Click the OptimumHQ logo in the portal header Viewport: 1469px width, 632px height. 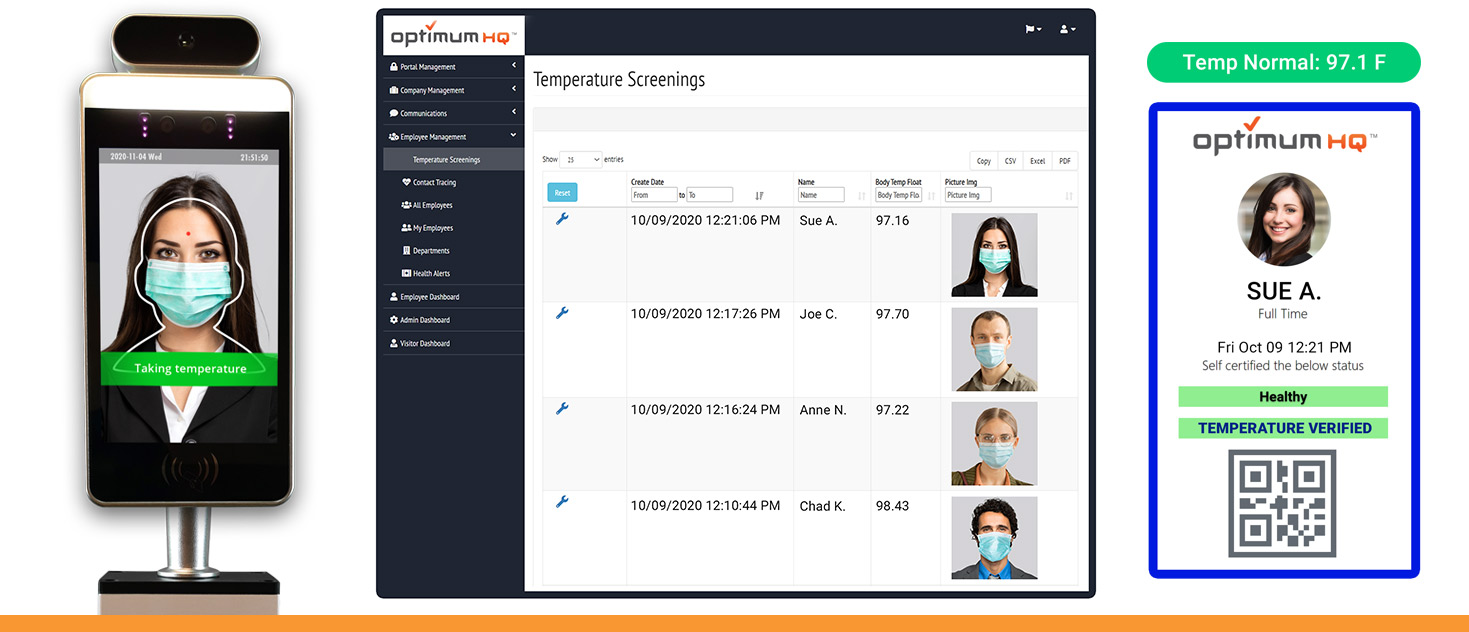click(x=454, y=36)
